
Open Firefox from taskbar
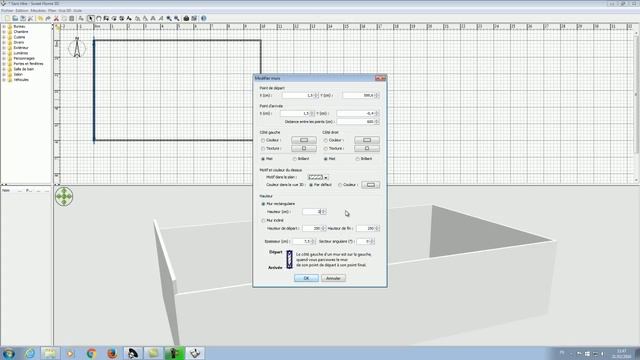(x=112, y=353)
